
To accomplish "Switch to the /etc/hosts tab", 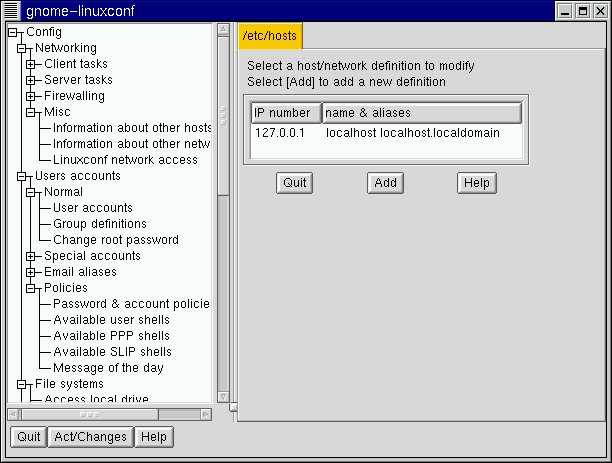I will (269, 37).
